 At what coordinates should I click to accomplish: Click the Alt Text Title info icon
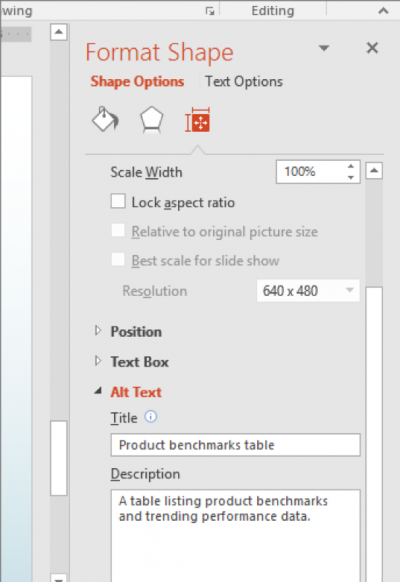151,416
